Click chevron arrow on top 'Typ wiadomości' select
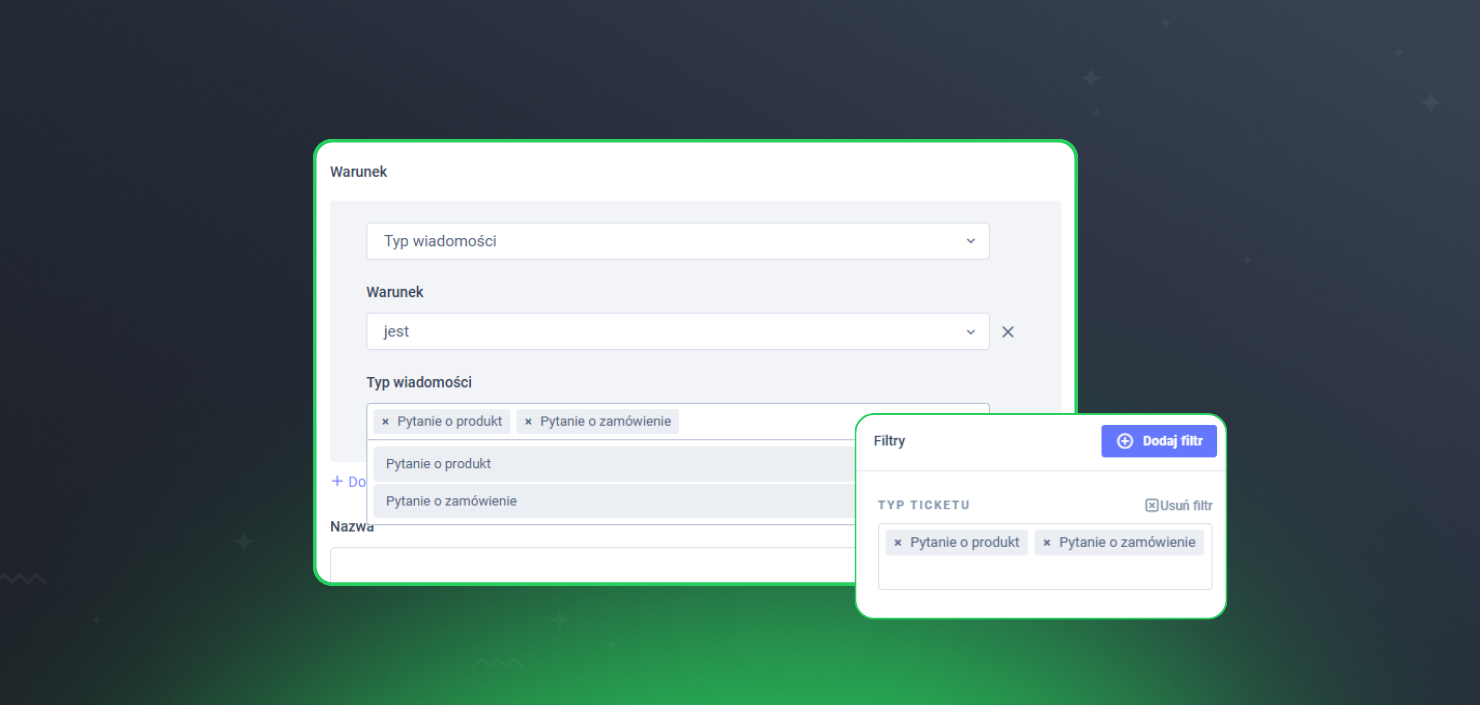Image resolution: width=1480 pixels, height=705 pixels. point(969,241)
